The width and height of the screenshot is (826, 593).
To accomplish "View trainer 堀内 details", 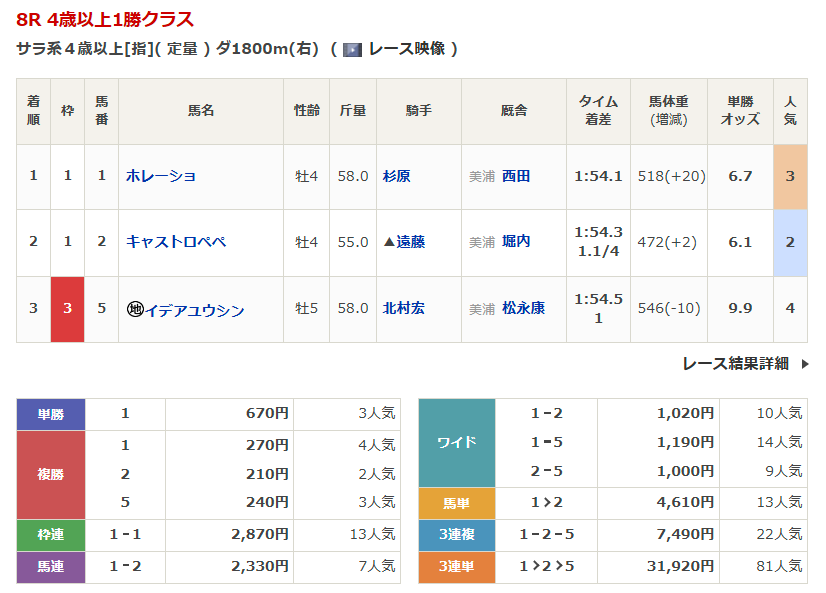I will pyautogui.click(x=516, y=242).
